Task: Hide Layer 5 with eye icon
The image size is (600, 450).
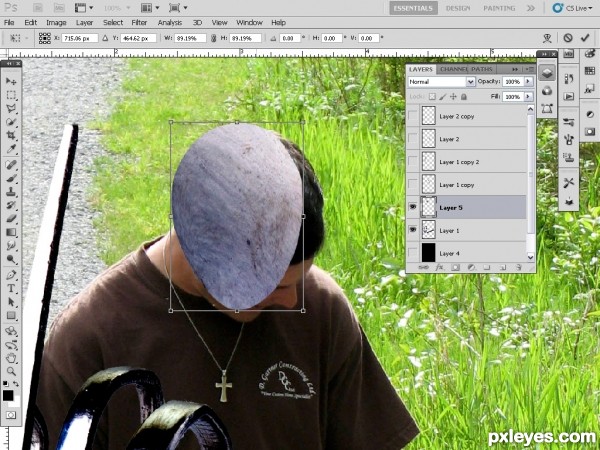Action: tap(413, 207)
